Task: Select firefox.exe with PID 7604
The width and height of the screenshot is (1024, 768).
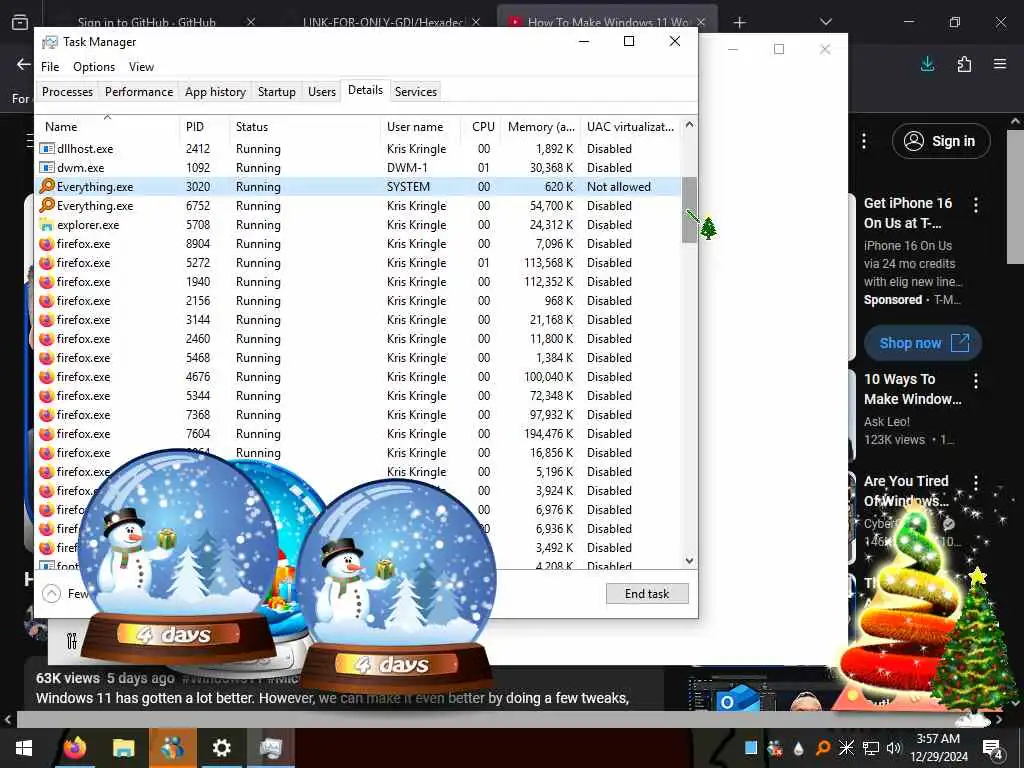Action: tap(358, 434)
